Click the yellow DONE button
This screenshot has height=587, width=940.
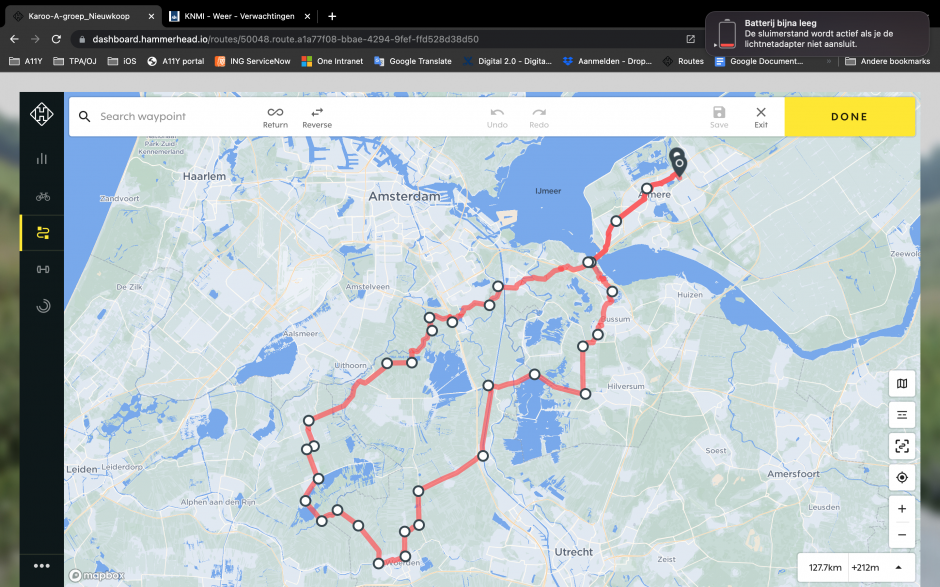[x=849, y=117]
